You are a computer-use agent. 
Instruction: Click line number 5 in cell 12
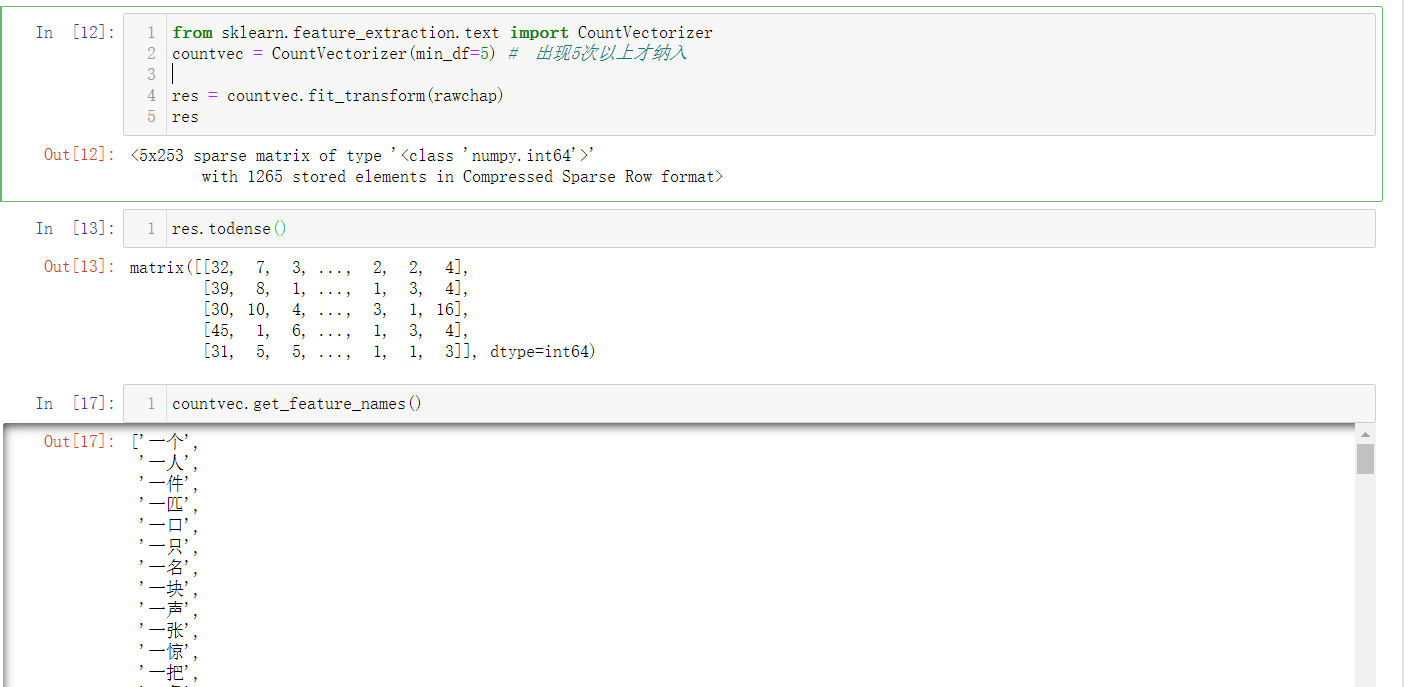151,116
